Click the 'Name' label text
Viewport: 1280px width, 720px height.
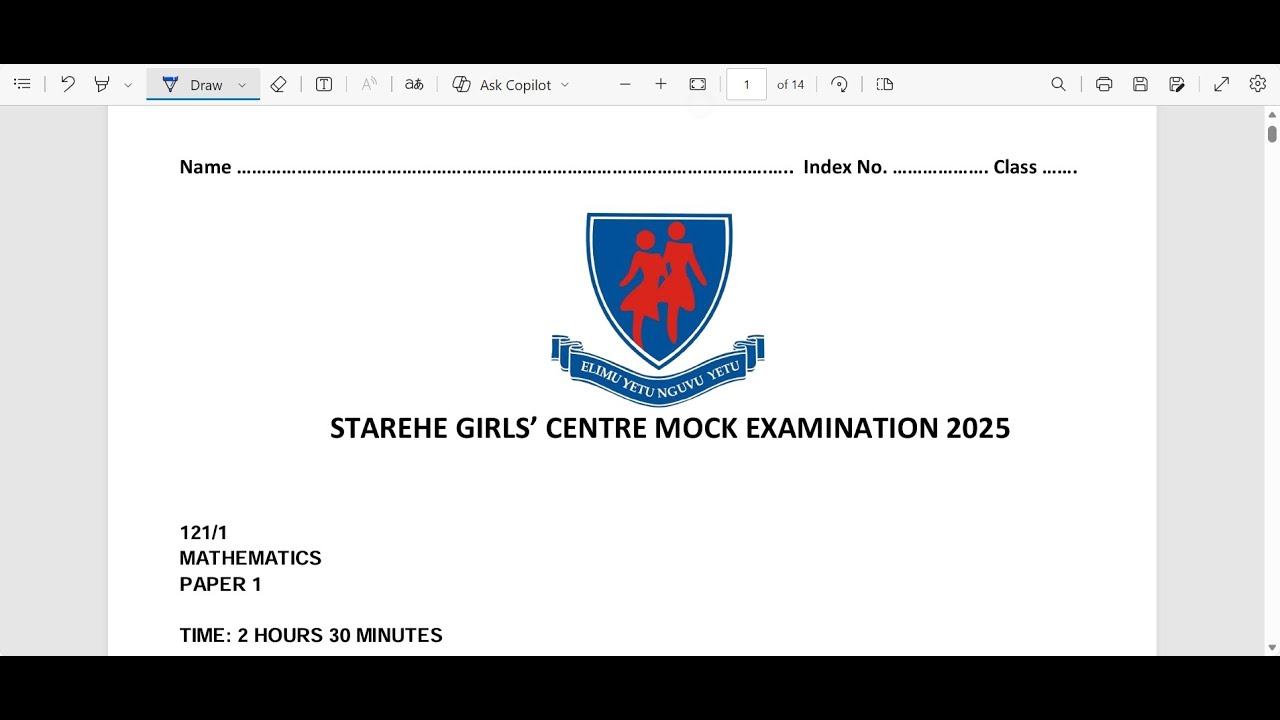coord(205,167)
